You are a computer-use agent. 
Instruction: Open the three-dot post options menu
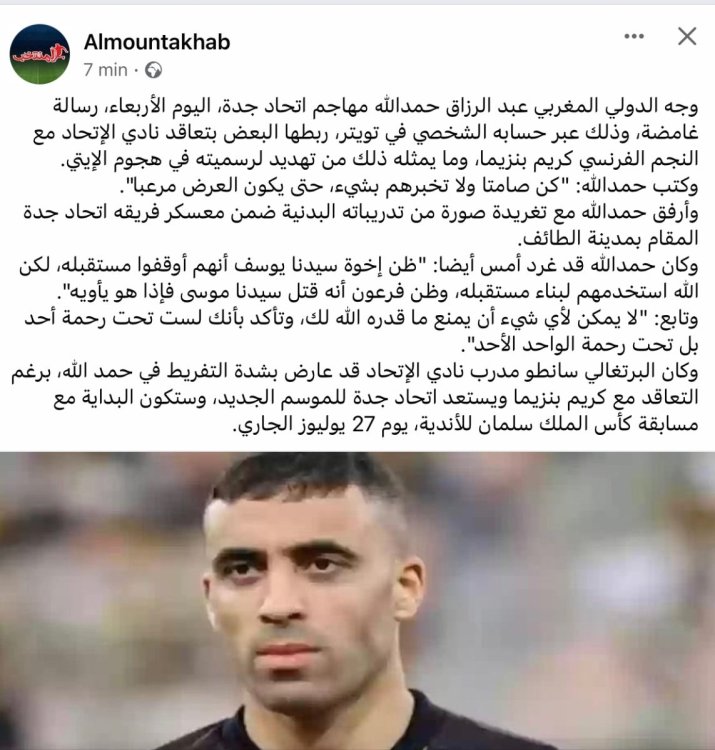click(x=634, y=36)
